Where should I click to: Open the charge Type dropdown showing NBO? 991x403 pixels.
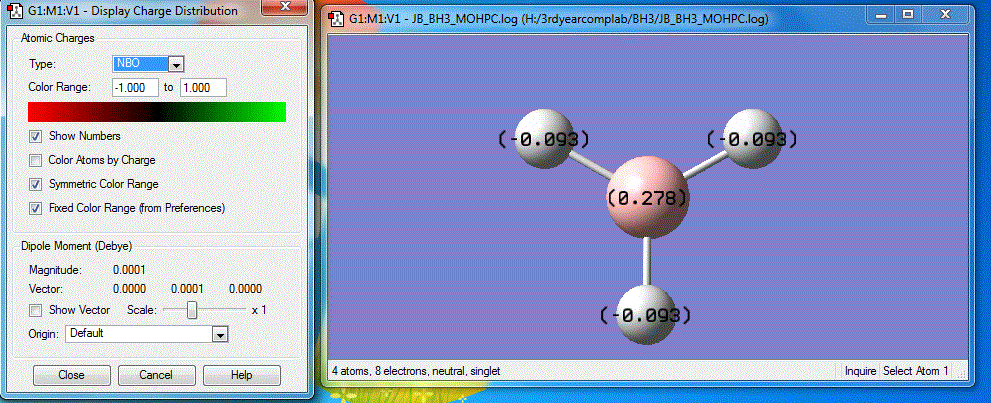coord(149,64)
